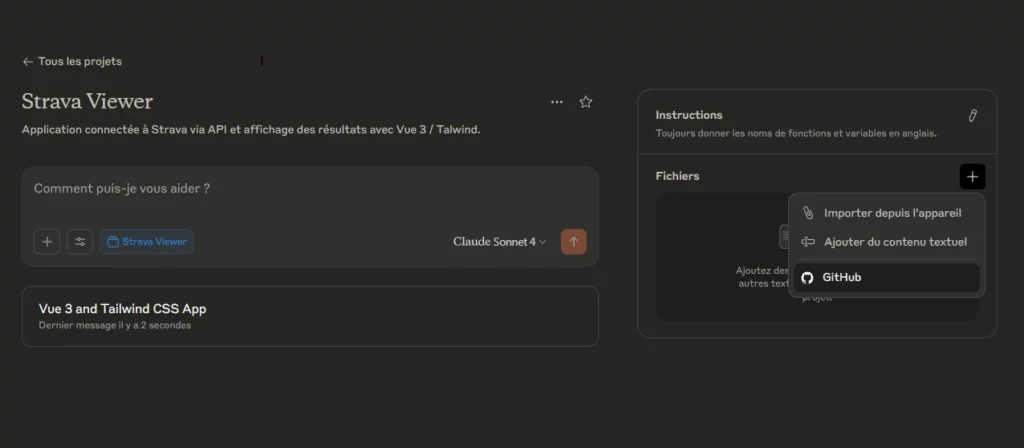This screenshot has height=448, width=1024.
Task: Click the project description text
Action: pos(251,130)
